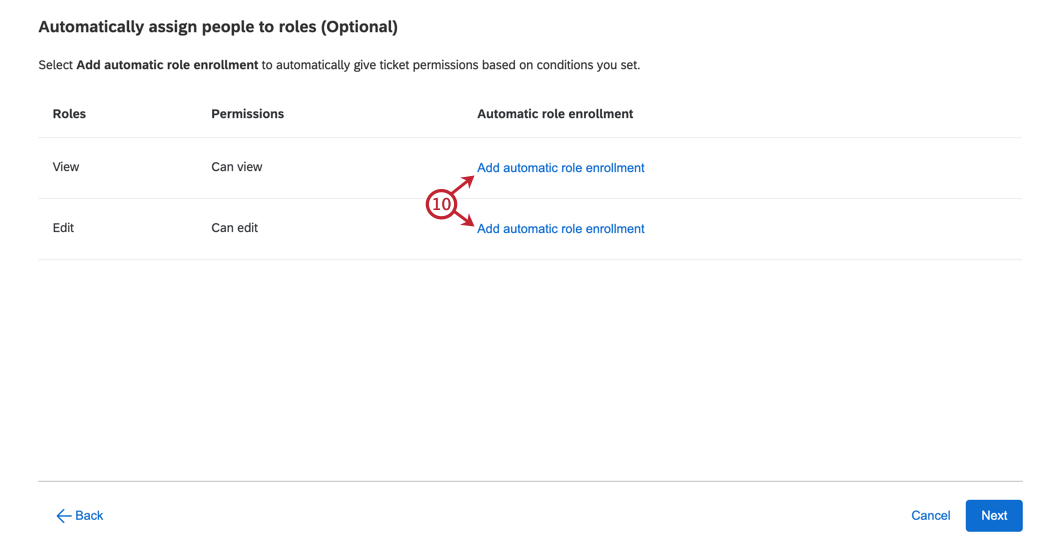Image resolution: width=1050 pixels, height=558 pixels.
Task: Click the ticket permissions instruction sentence
Action: pos(450,65)
